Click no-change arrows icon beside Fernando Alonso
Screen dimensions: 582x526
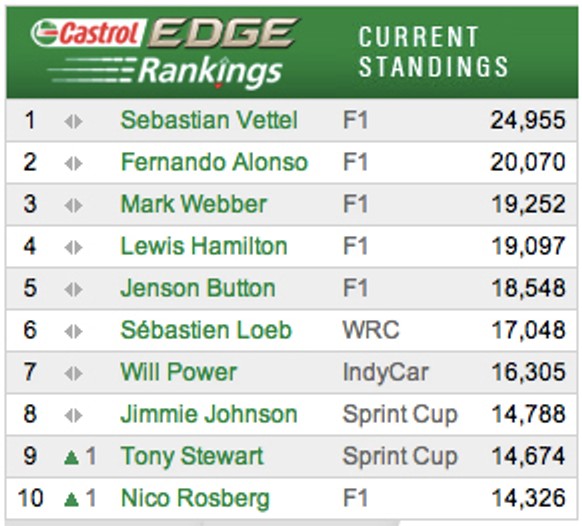coord(73,163)
